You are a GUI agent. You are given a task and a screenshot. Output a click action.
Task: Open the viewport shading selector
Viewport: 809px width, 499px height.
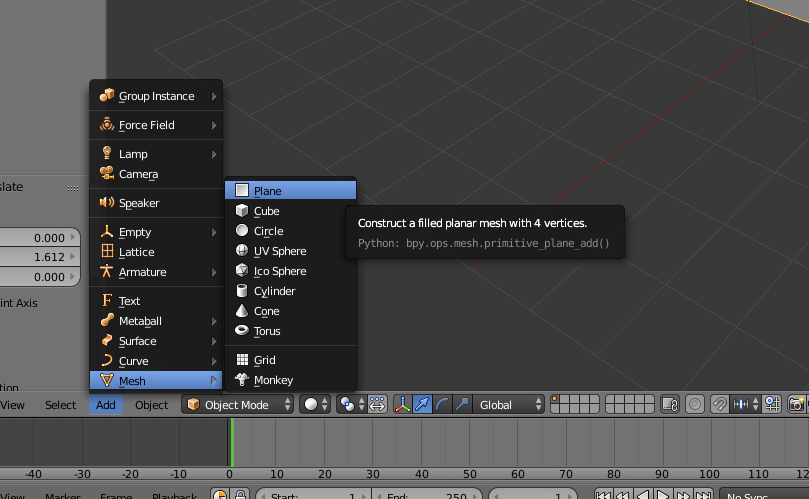coord(315,405)
